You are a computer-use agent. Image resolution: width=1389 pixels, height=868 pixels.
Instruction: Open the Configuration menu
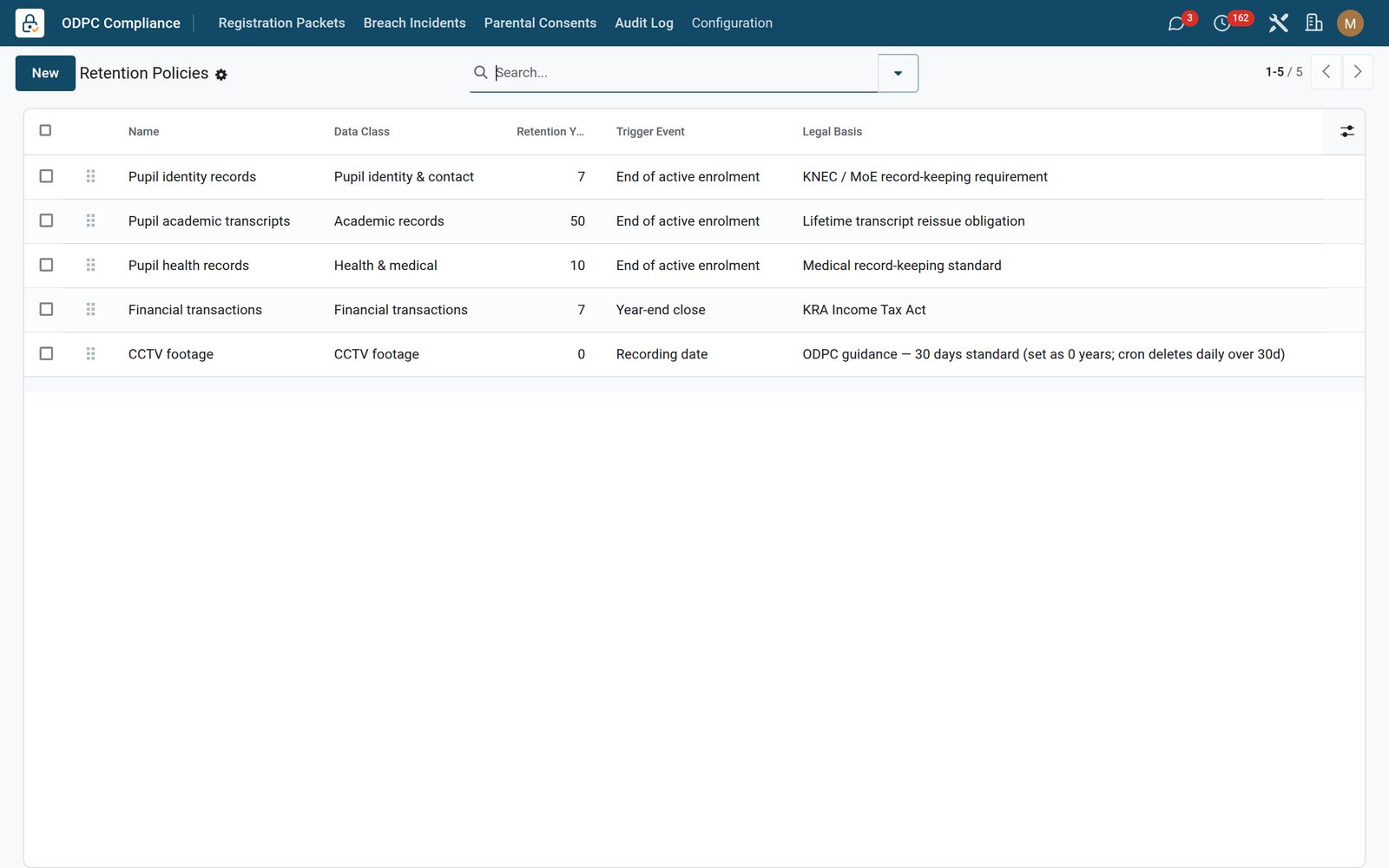pos(732,23)
